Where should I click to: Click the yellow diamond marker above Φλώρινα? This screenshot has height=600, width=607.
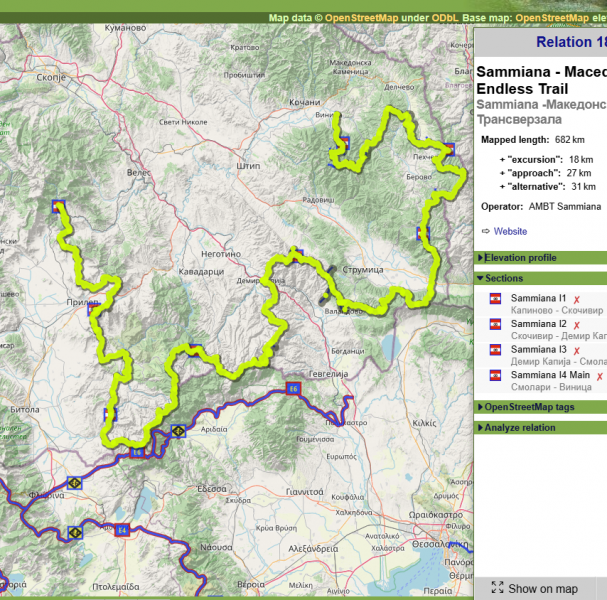coord(74,483)
